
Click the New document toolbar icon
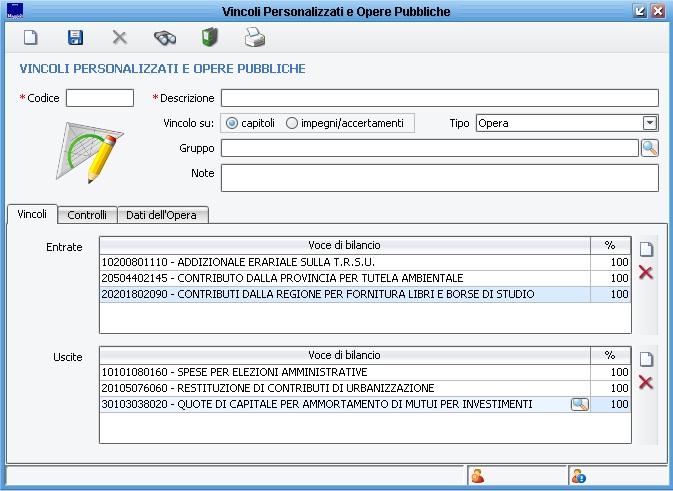31,38
